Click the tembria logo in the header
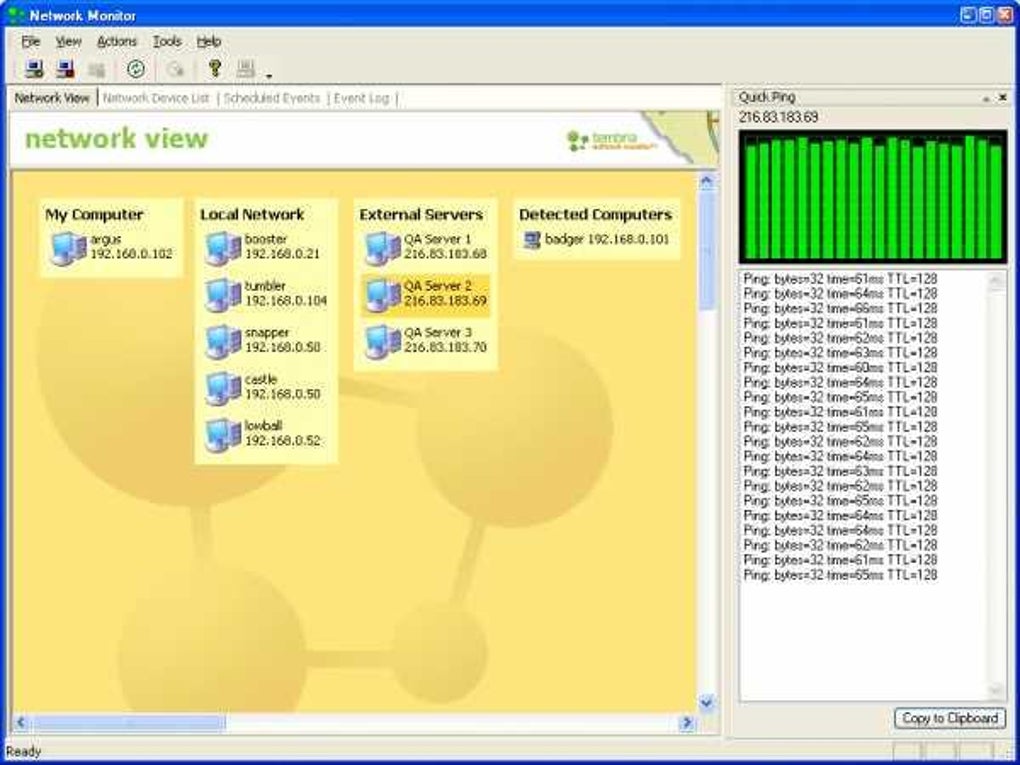Image resolution: width=1020 pixels, height=765 pixels. pos(611,141)
